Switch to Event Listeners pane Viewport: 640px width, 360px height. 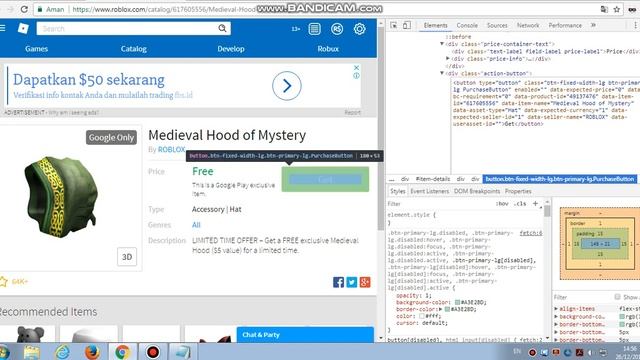[429, 191]
